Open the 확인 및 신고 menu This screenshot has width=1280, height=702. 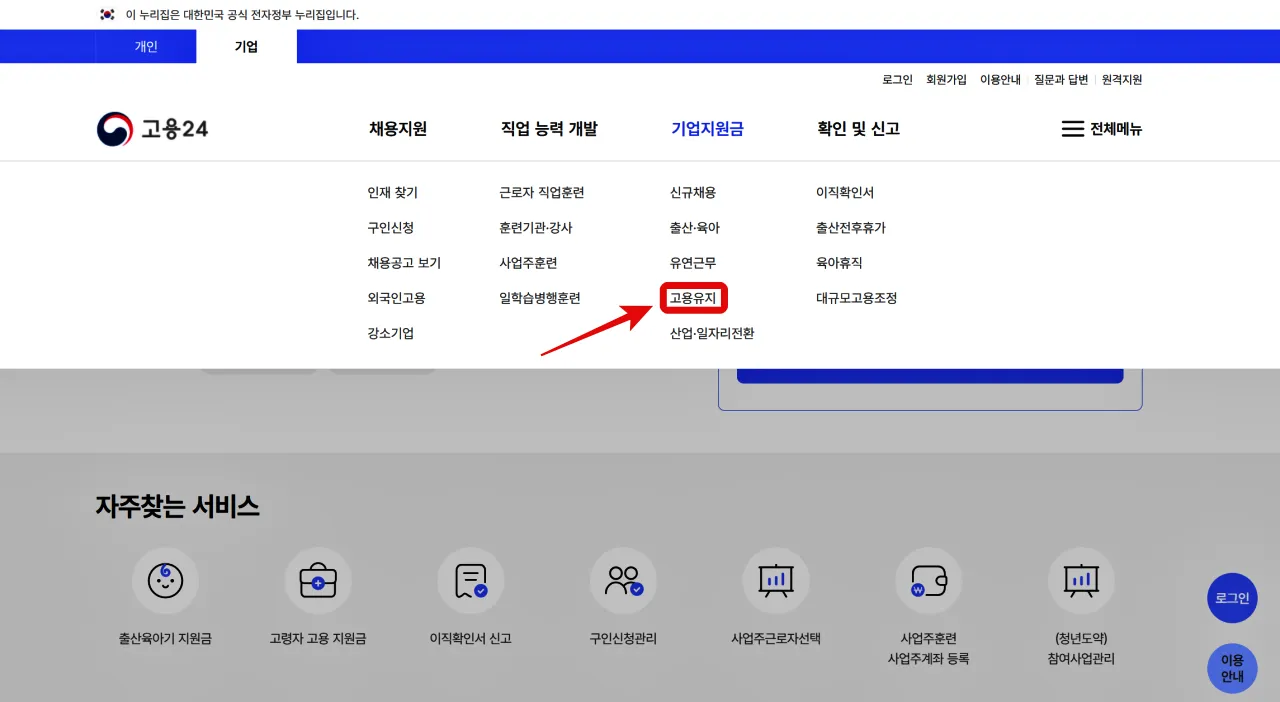point(858,128)
